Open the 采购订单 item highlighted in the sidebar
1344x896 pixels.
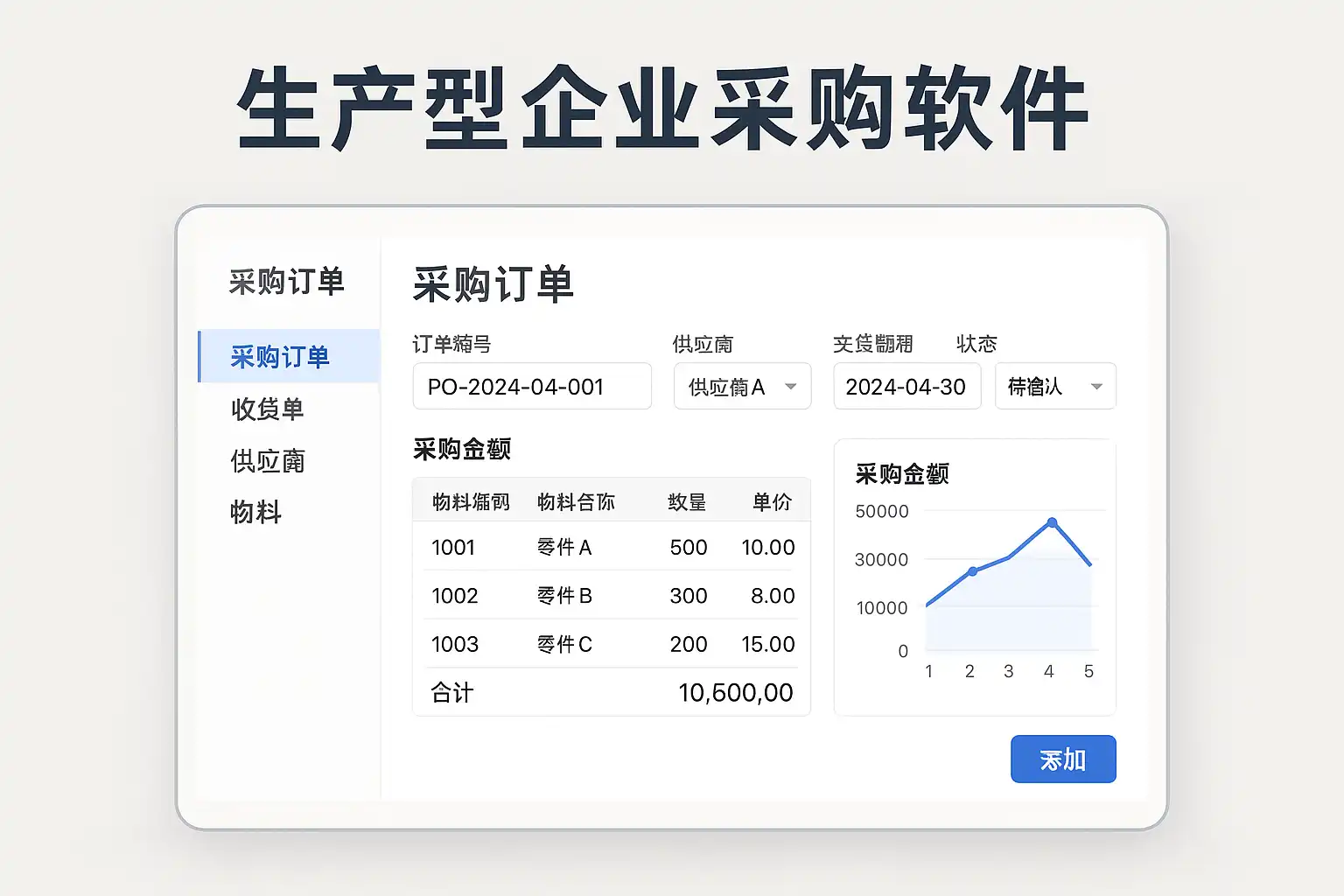pos(290,356)
